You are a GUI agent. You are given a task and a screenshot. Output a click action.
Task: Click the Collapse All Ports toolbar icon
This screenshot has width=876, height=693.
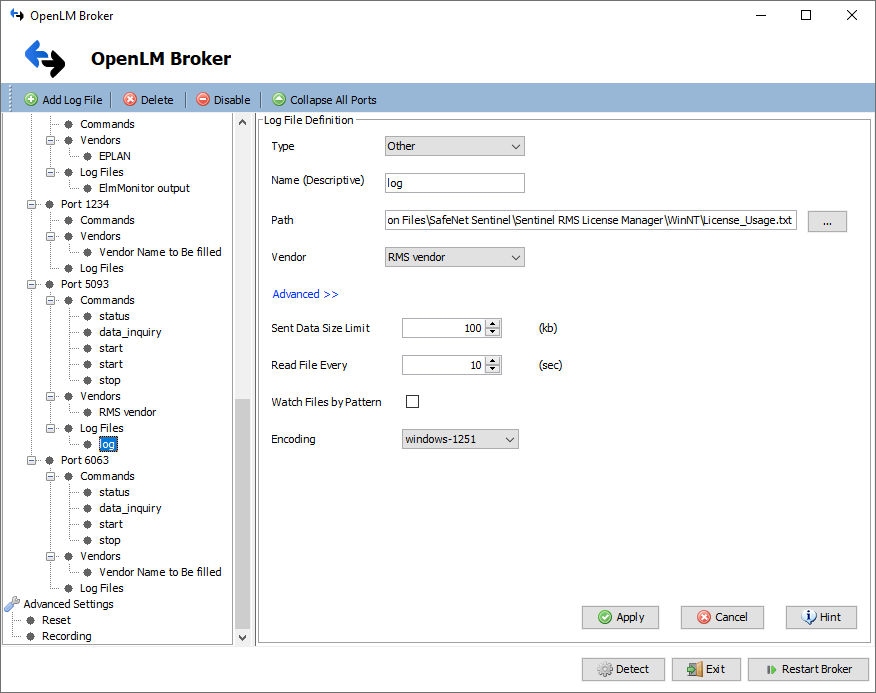(x=279, y=99)
